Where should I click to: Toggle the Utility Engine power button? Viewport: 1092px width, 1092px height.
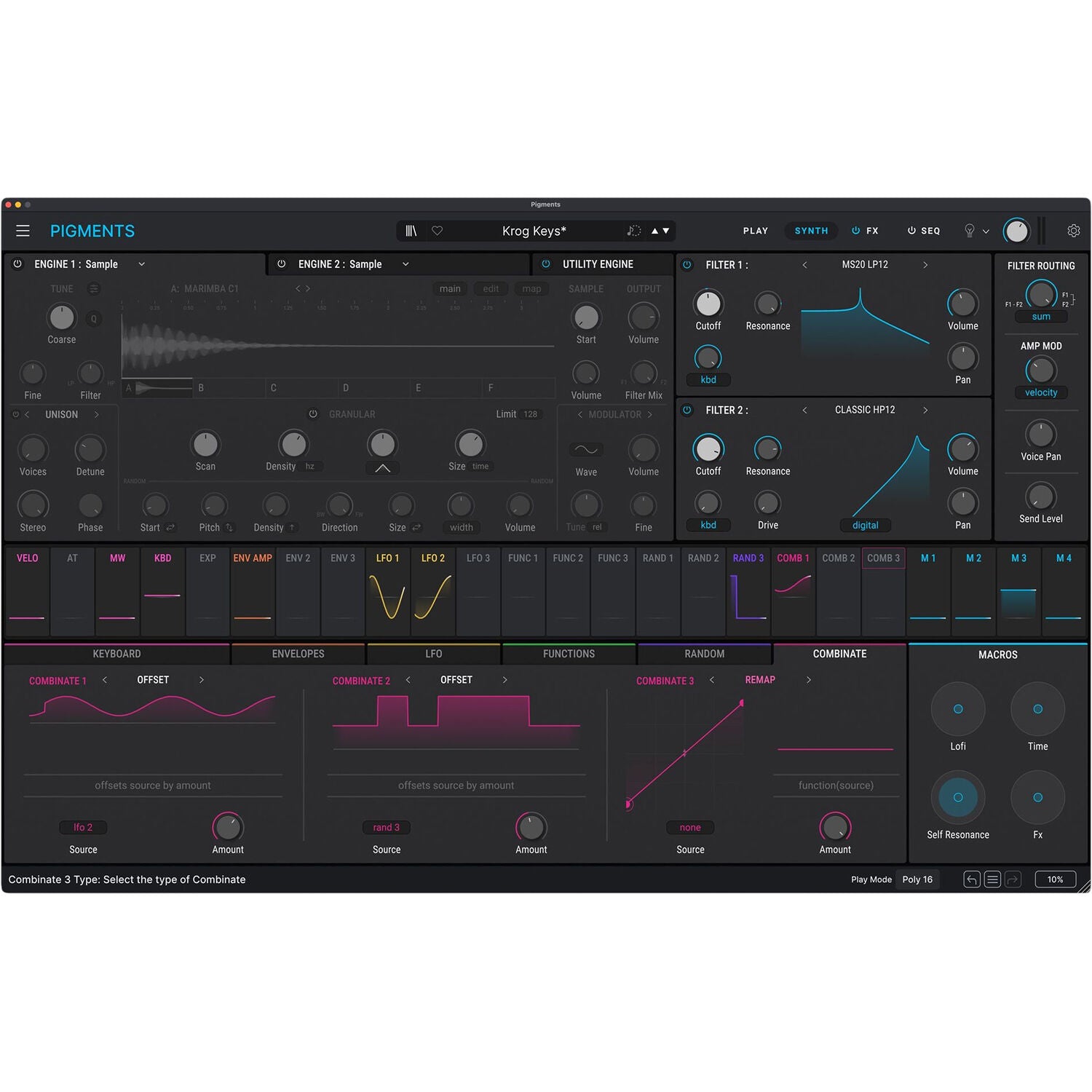tap(546, 264)
